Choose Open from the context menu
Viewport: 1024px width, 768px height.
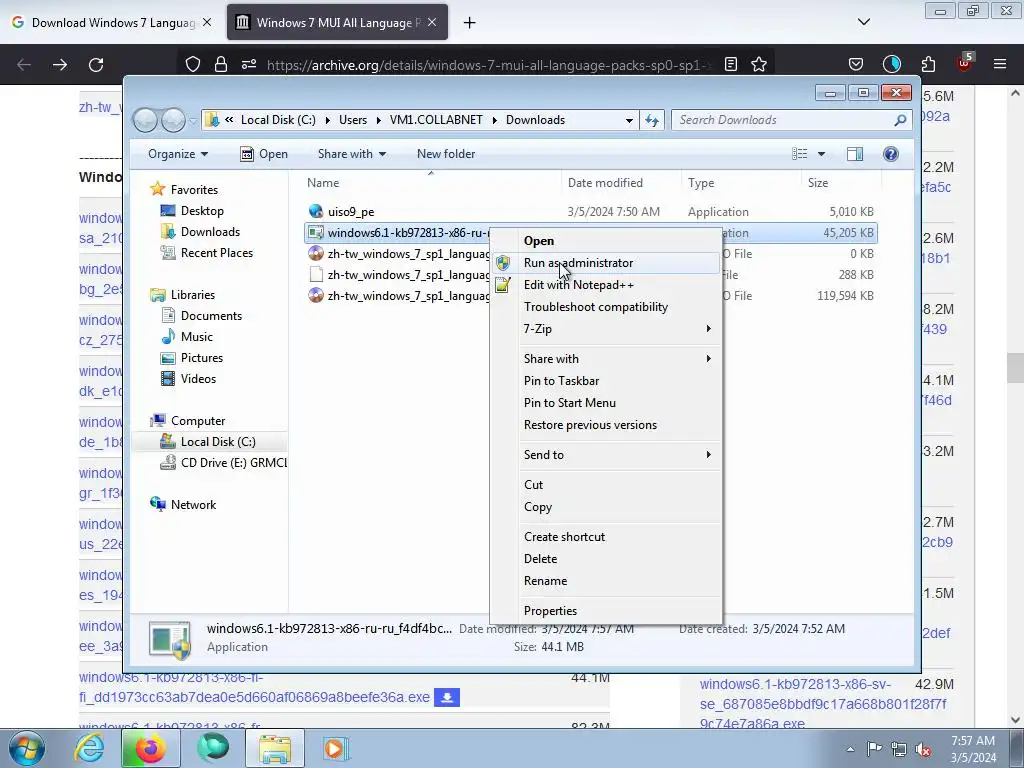click(539, 241)
